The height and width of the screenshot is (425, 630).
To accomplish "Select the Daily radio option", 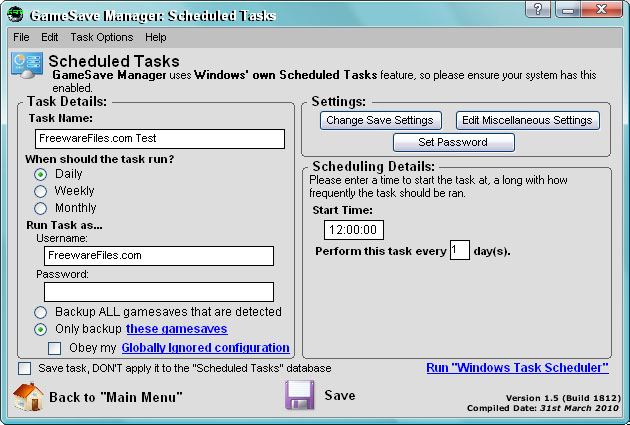I will 40,174.
